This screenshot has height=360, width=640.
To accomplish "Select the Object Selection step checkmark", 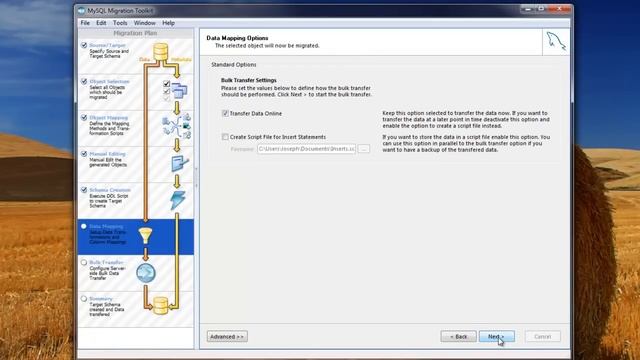I will click(84, 82).
